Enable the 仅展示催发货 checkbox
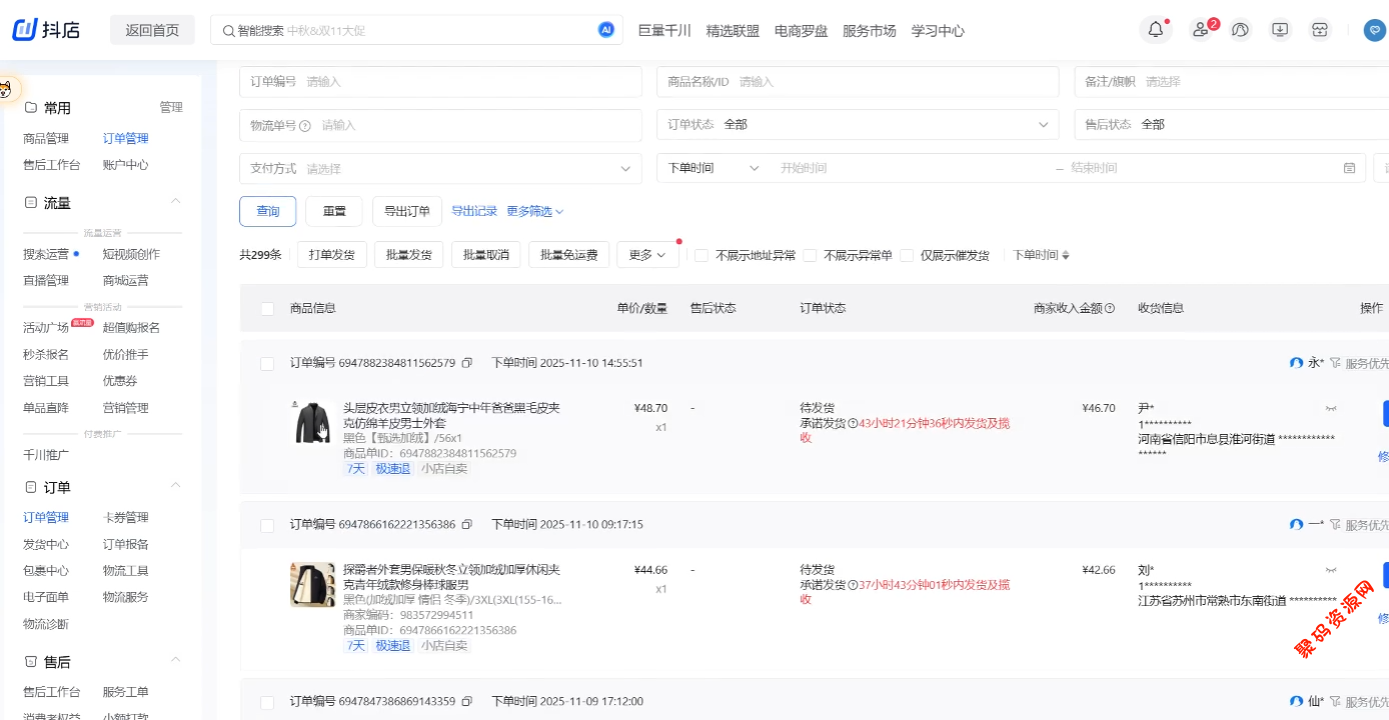This screenshot has height=720, width=1389. coord(906,255)
